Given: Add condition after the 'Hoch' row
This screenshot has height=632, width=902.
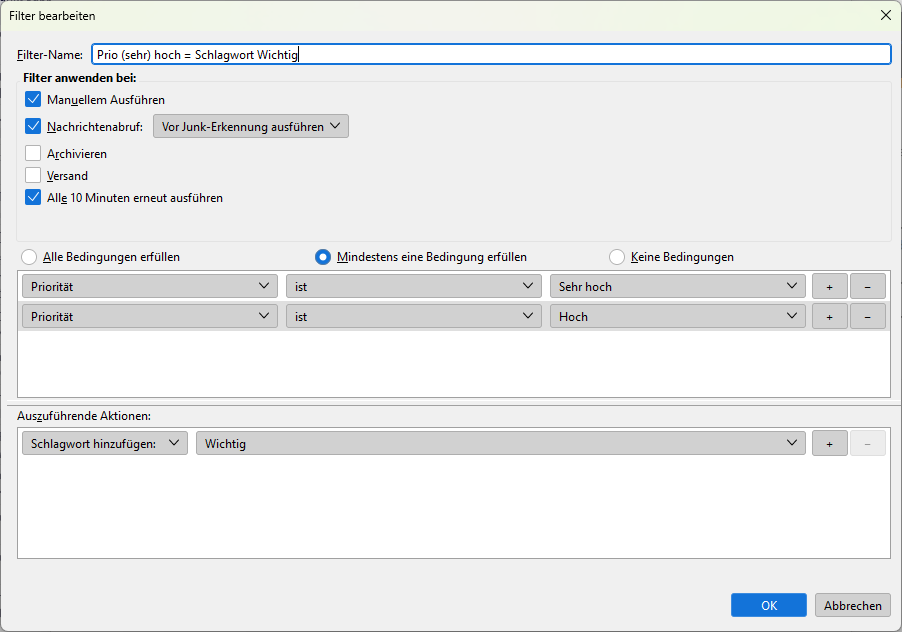Looking at the screenshot, I should pyautogui.click(x=829, y=316).
